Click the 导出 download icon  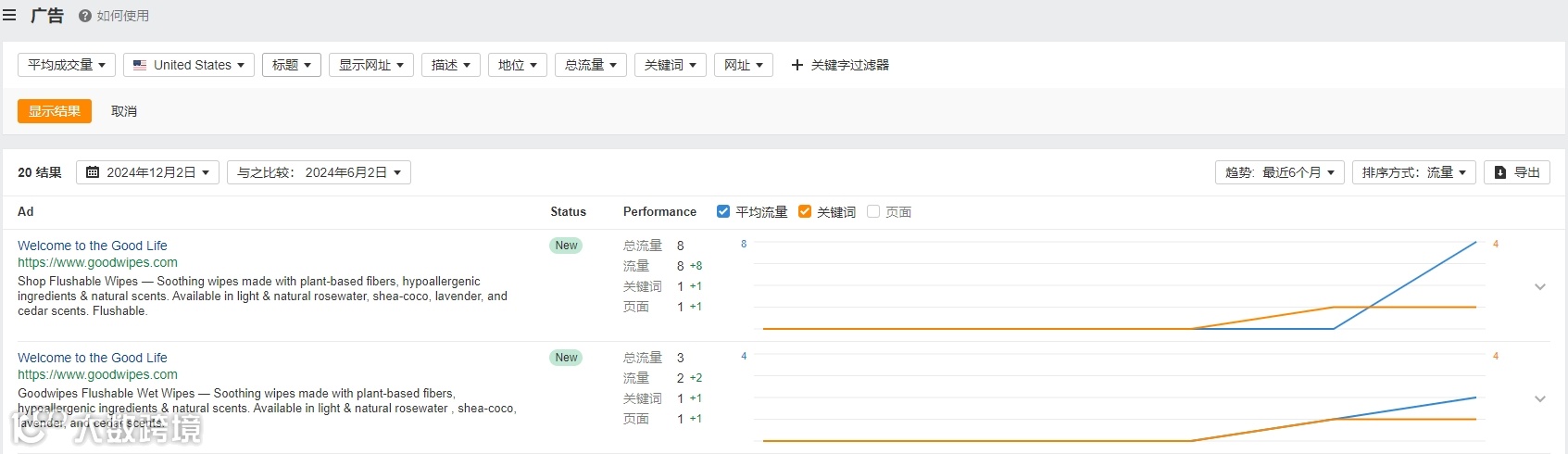tap(1500, 172)
